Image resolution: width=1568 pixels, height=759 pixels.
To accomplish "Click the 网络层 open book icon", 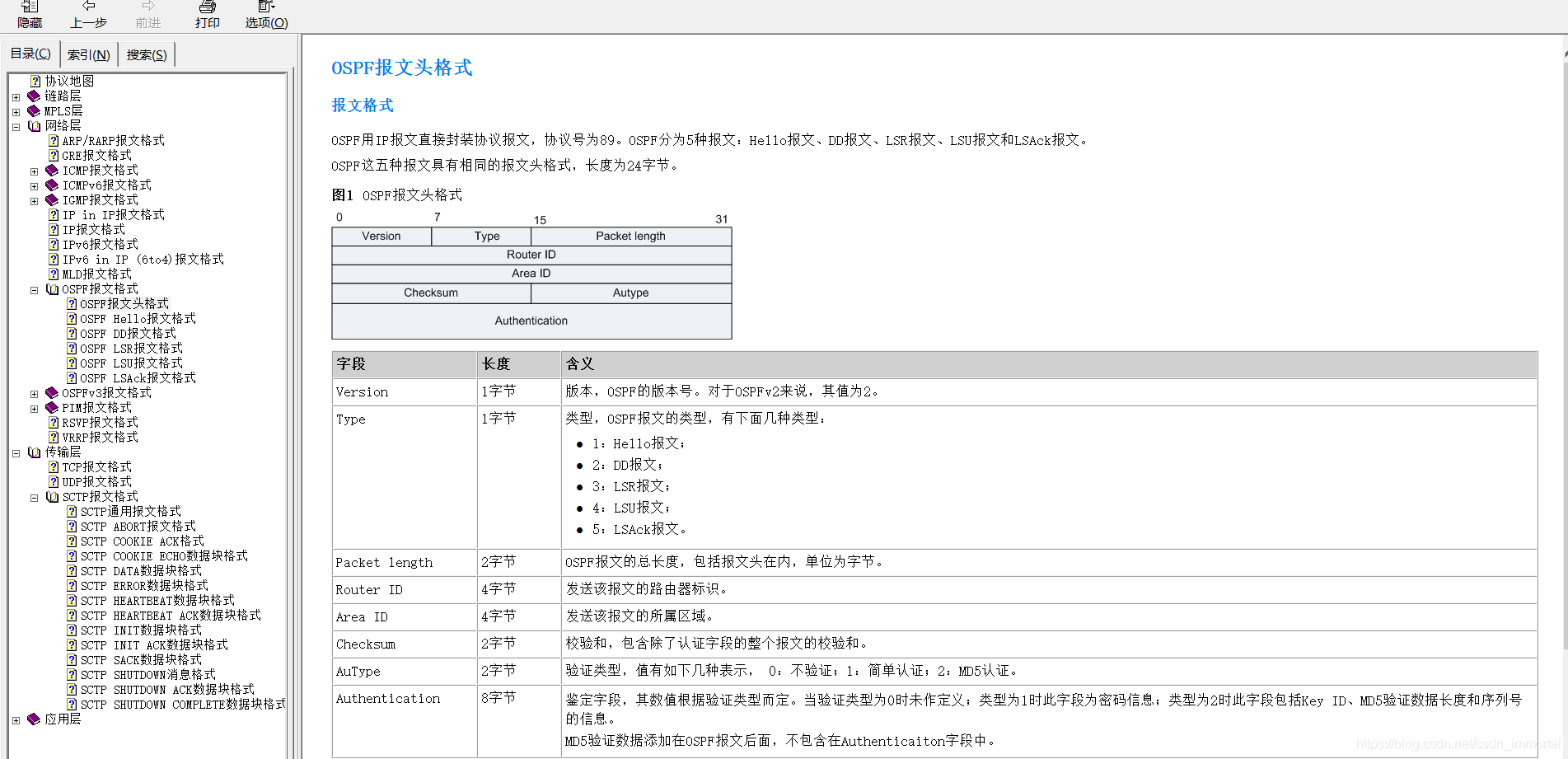I will pyautogui.click(x=34, y=126).
